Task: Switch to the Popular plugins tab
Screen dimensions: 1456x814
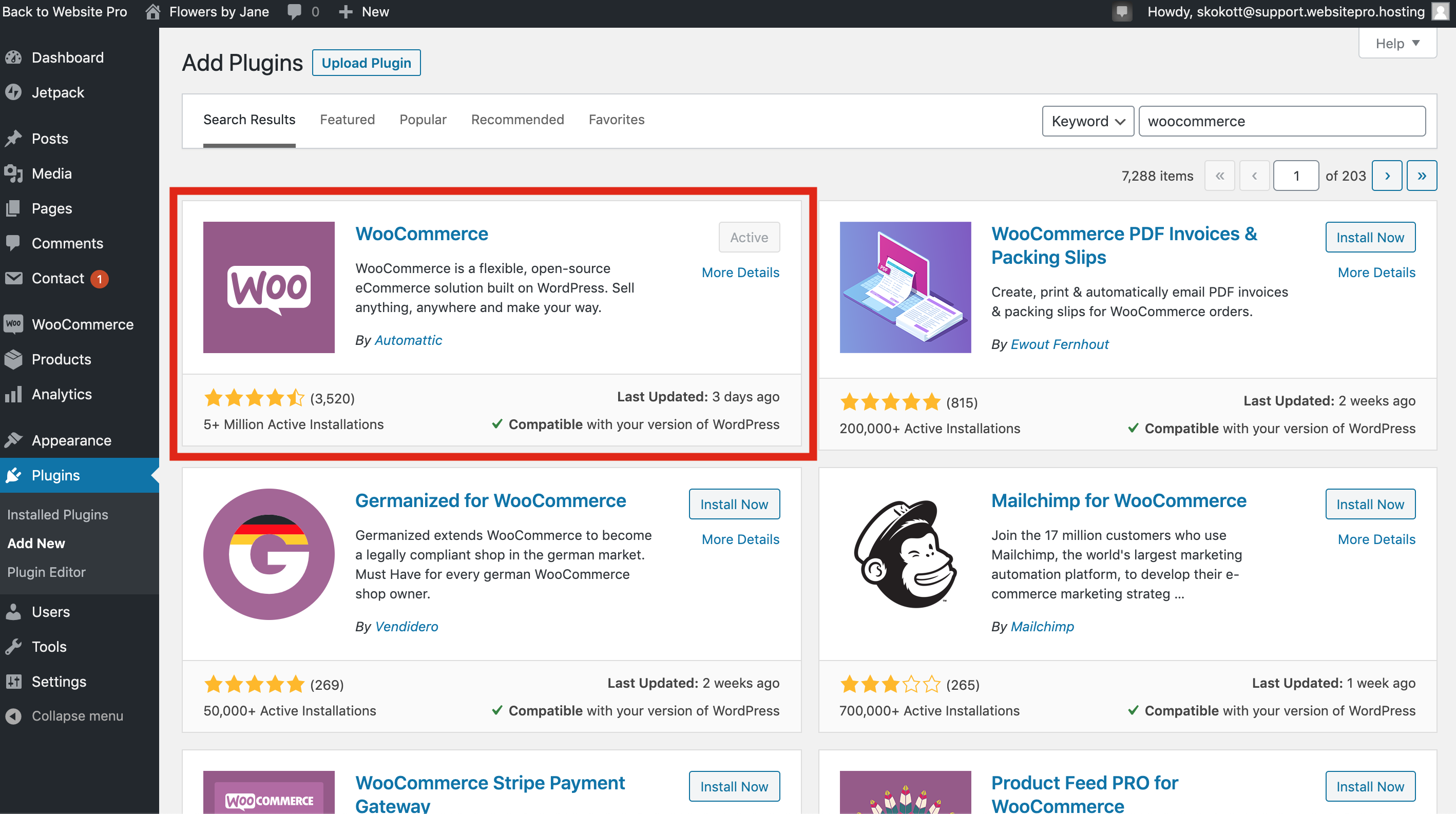Action: 423,120
